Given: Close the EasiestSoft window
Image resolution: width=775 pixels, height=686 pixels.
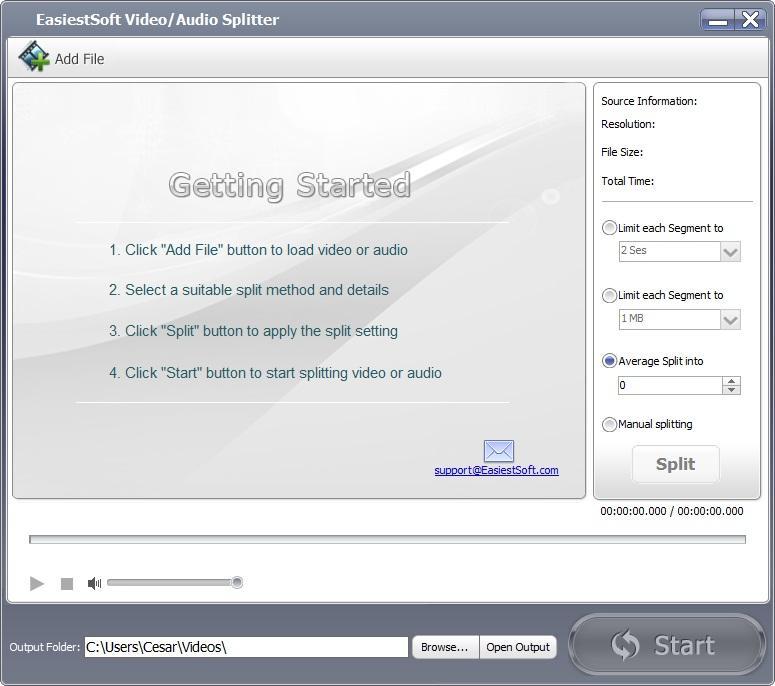Looking at the screenshot, I should 750,20.
